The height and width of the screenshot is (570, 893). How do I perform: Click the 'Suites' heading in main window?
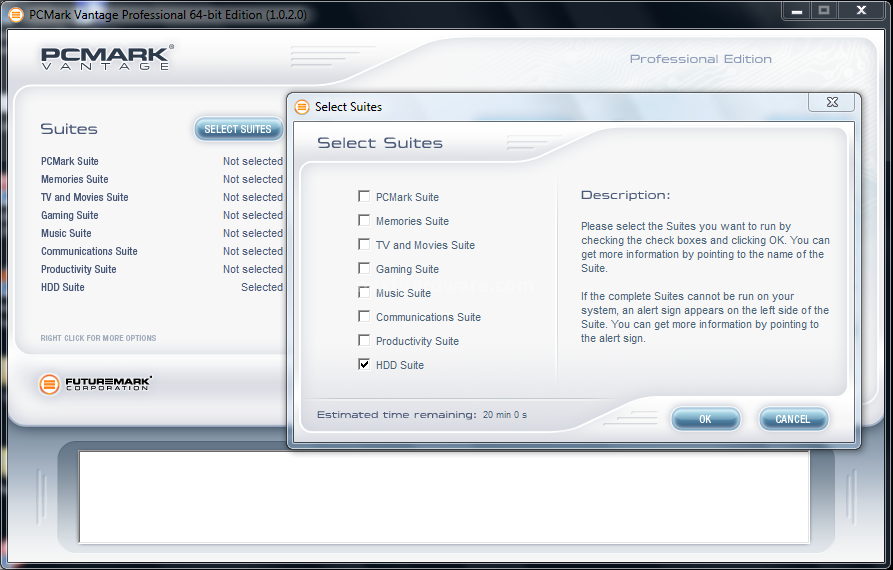coord(69,129)
